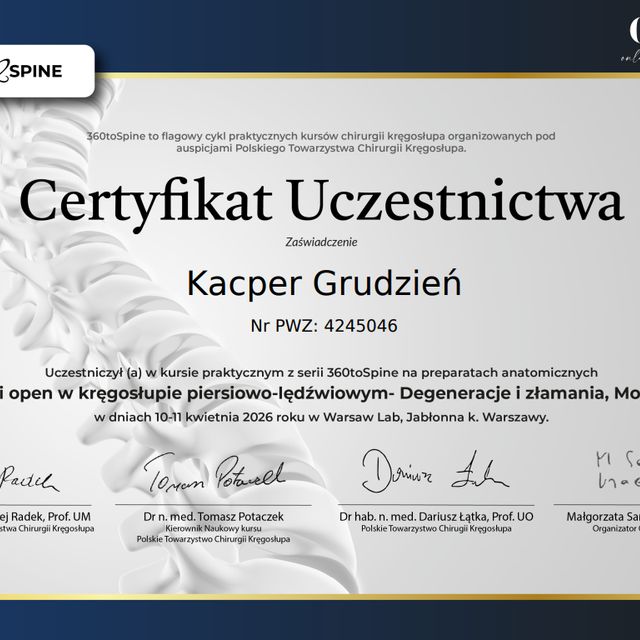The width and height of the screenshot is (640, 640).
Task: Click the 'Uczestniczył (a) w kursie praktycznym' line
Action: click(x=321, y=373)
